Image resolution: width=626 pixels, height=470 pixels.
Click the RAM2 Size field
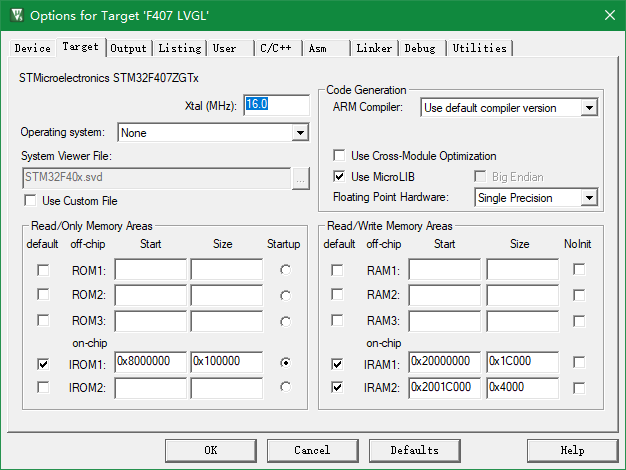(523, 295)
